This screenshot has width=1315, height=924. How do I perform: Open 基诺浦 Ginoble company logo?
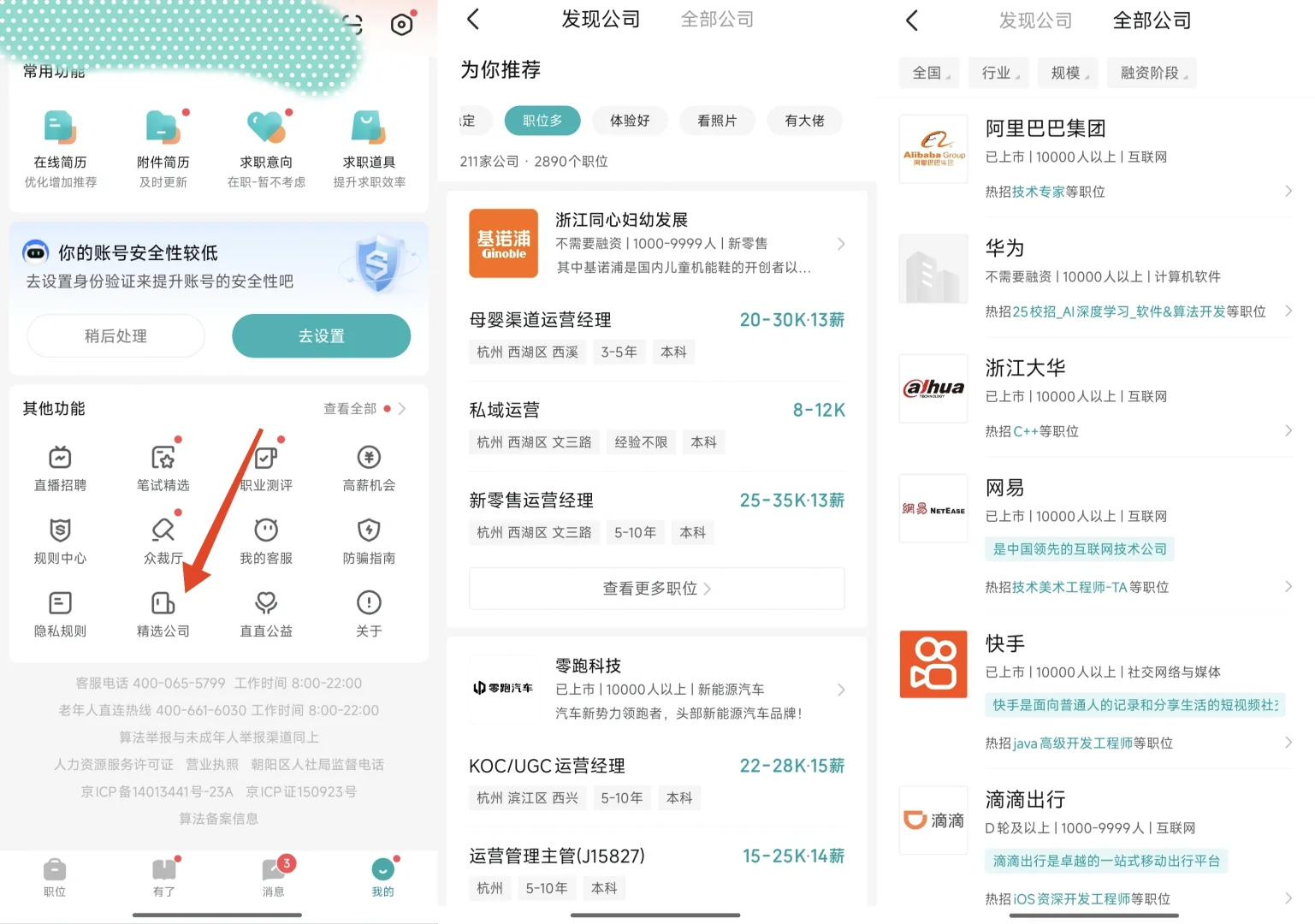[503, 243]
